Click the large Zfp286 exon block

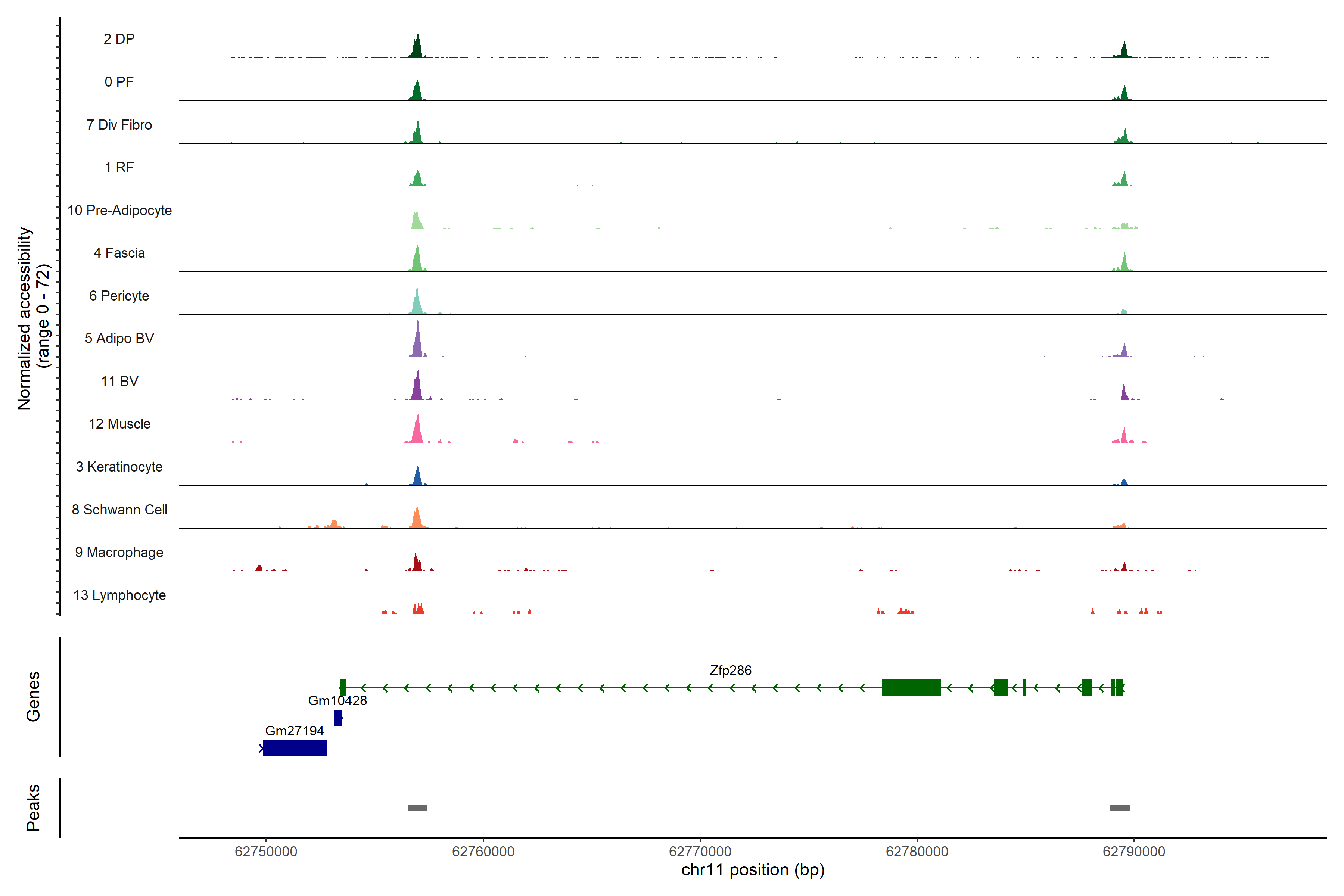coord(911,687)
